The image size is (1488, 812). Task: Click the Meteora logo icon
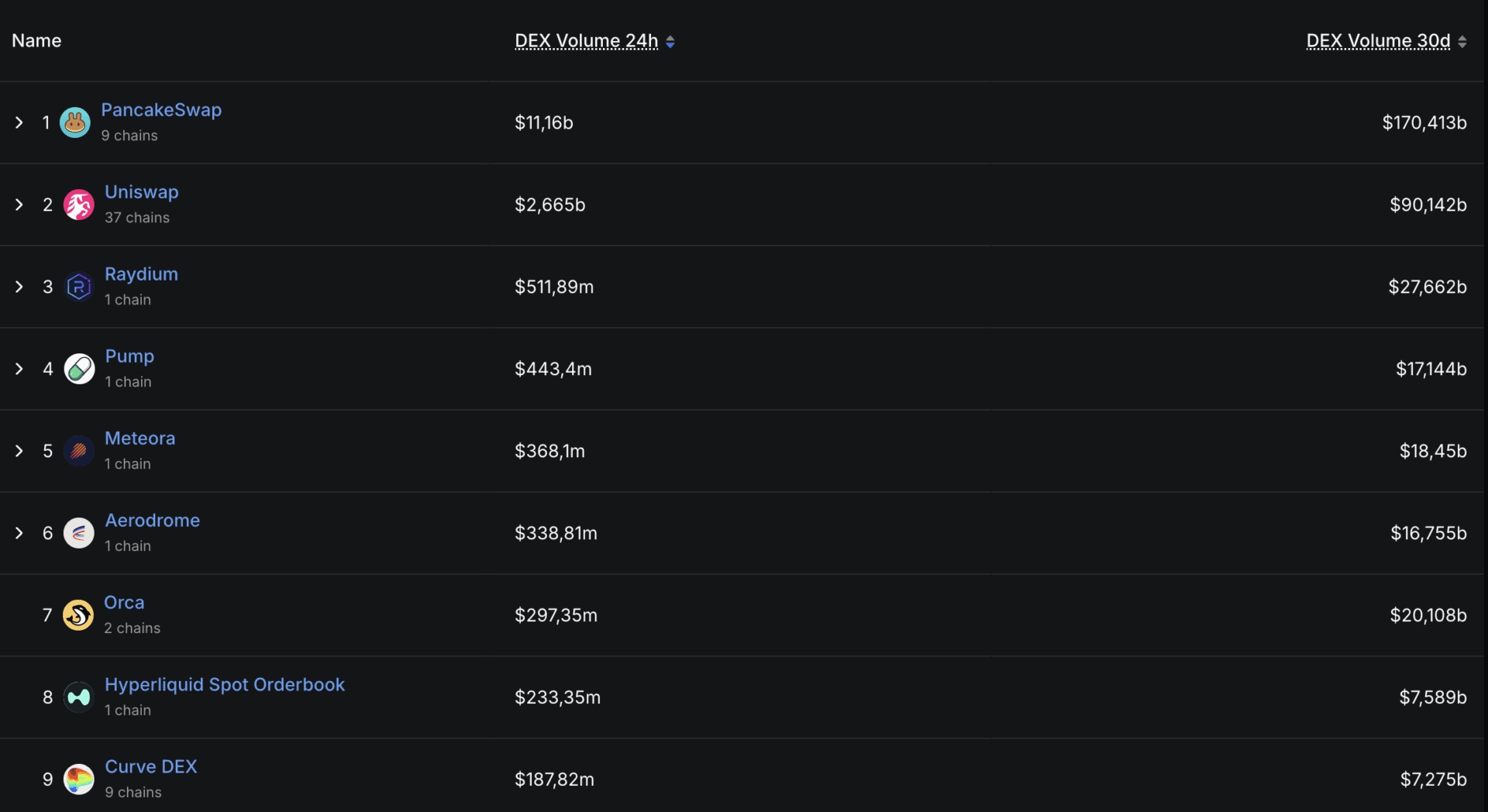pyautogui.click(x=79, y=451)
